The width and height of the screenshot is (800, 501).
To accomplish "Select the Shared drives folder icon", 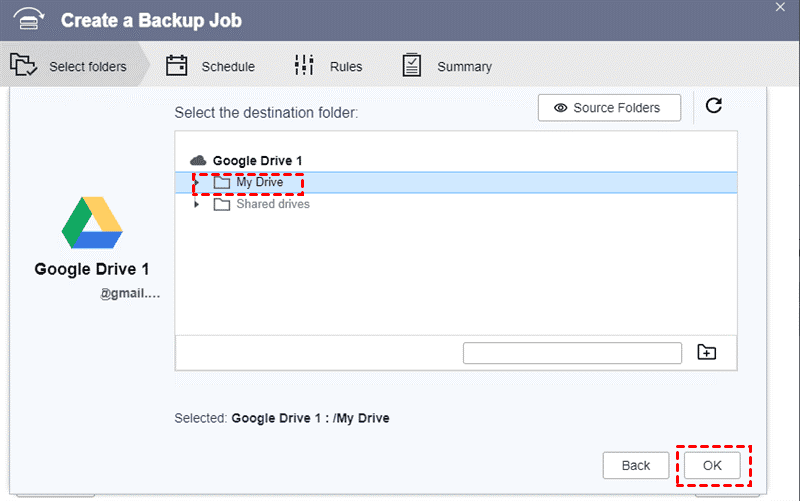I will pyautogui.click(x=222, y=204).
